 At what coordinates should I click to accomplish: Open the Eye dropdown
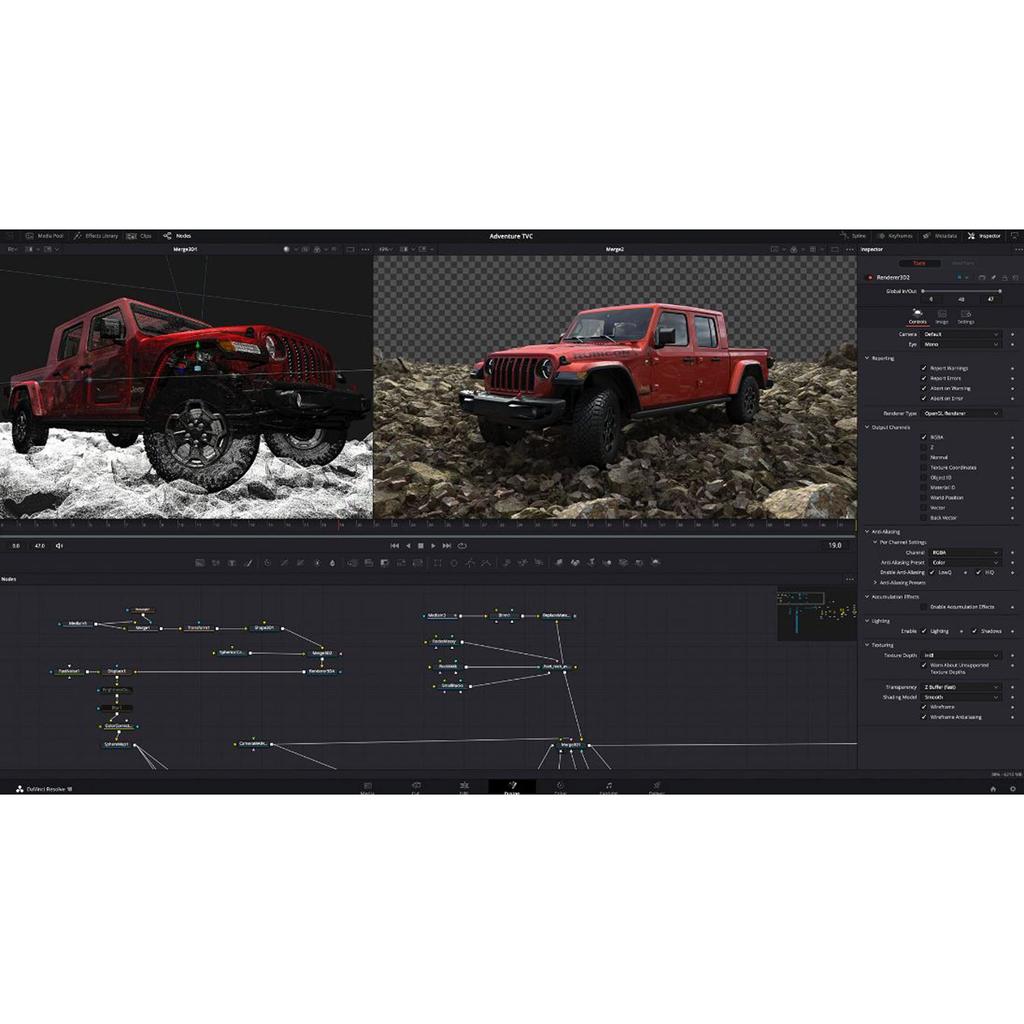pos(961,344)
